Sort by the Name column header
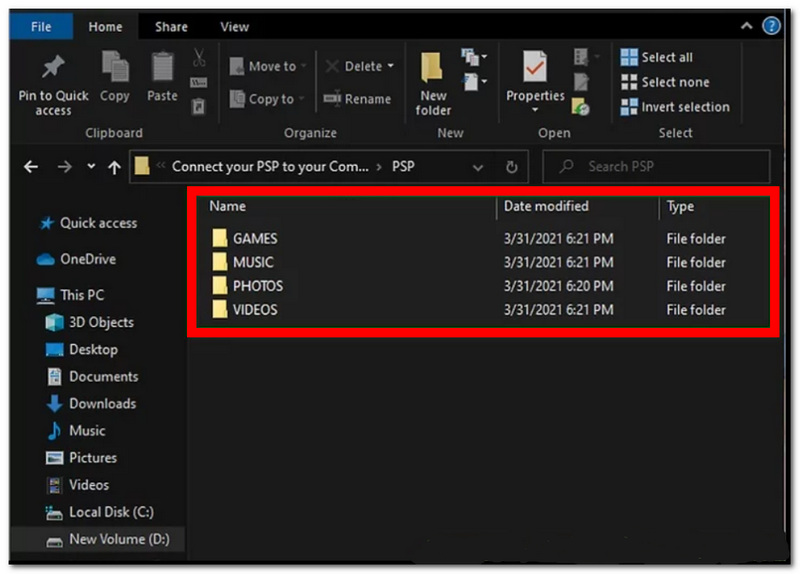 coord(228,206)
